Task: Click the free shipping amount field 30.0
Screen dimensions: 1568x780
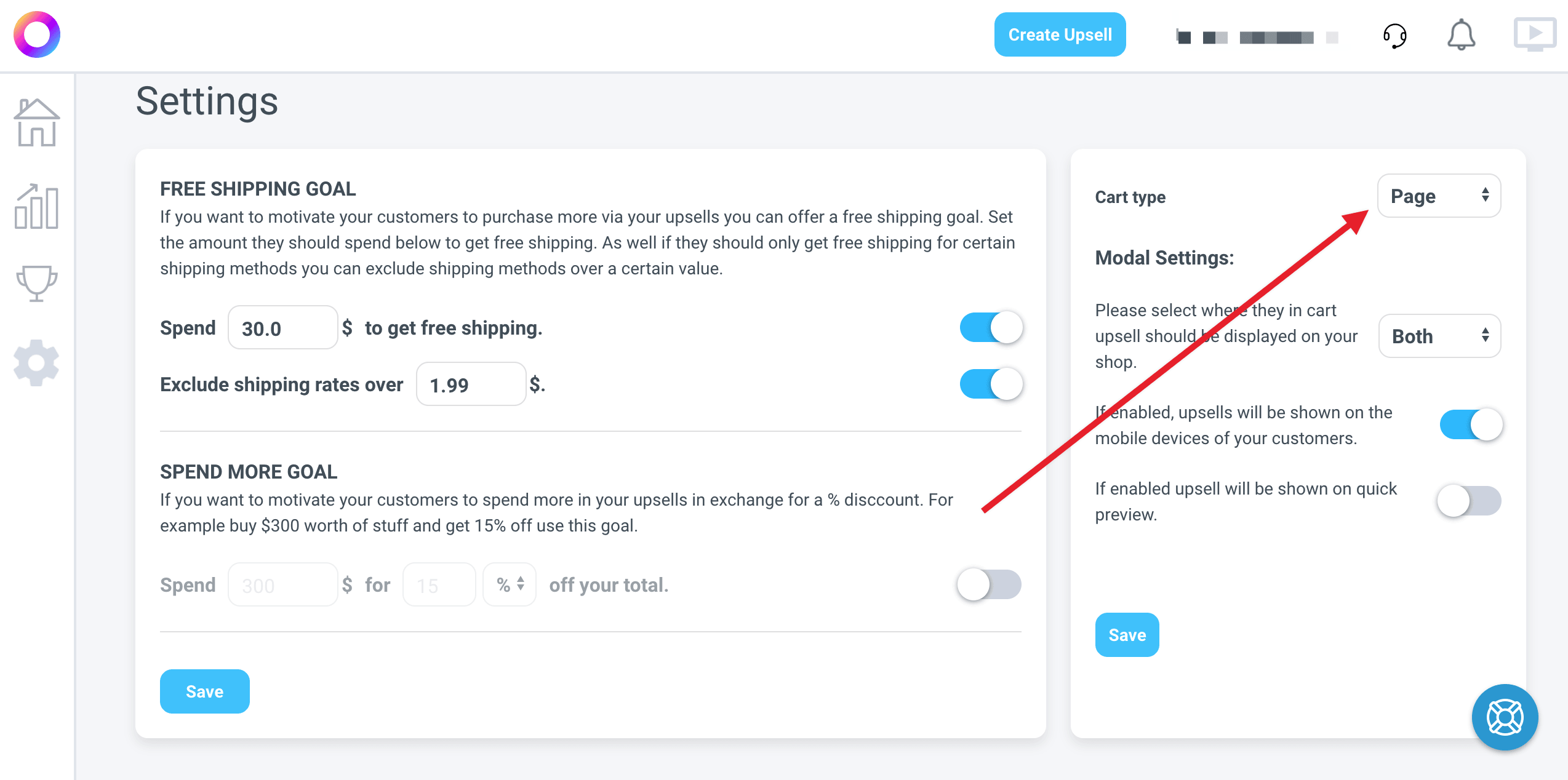Action: [282, 328]
